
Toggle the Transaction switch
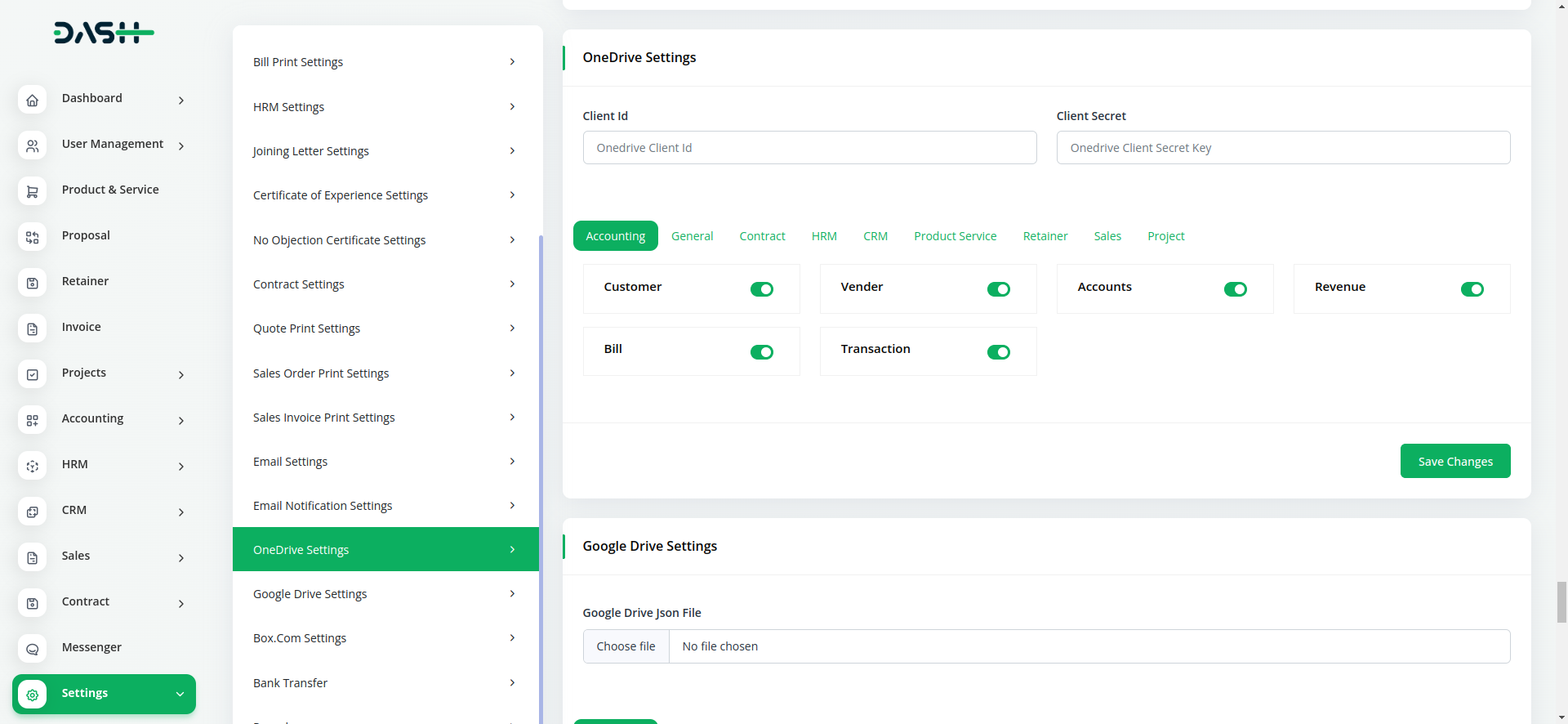pyautogui.click(x=998, y=352)
